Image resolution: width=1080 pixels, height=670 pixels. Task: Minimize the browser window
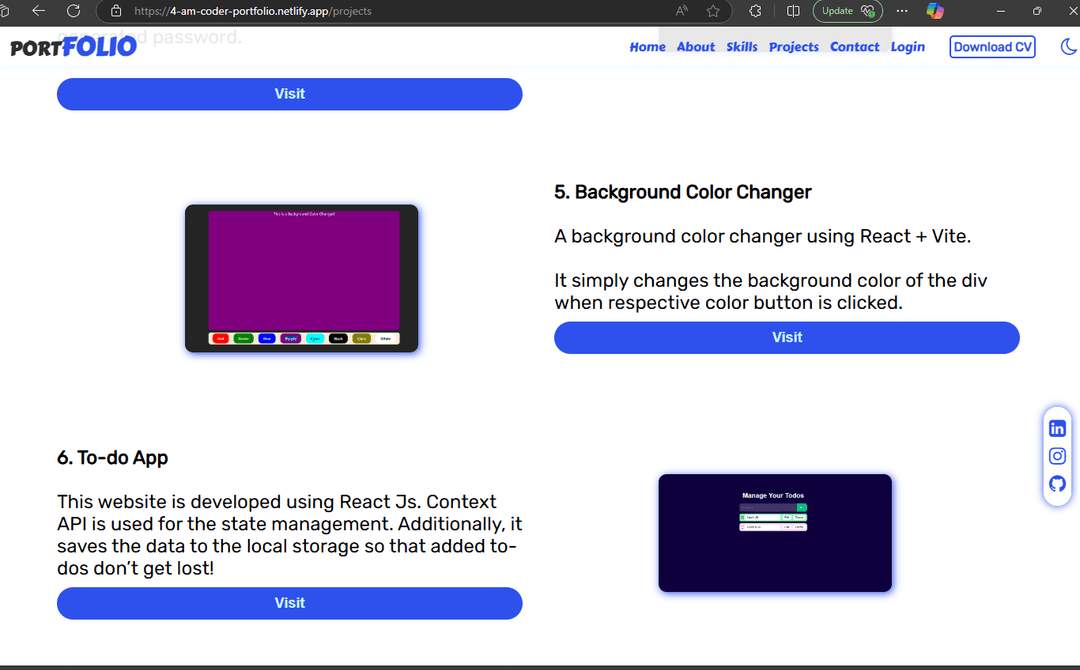click(x=1001, y=11)
